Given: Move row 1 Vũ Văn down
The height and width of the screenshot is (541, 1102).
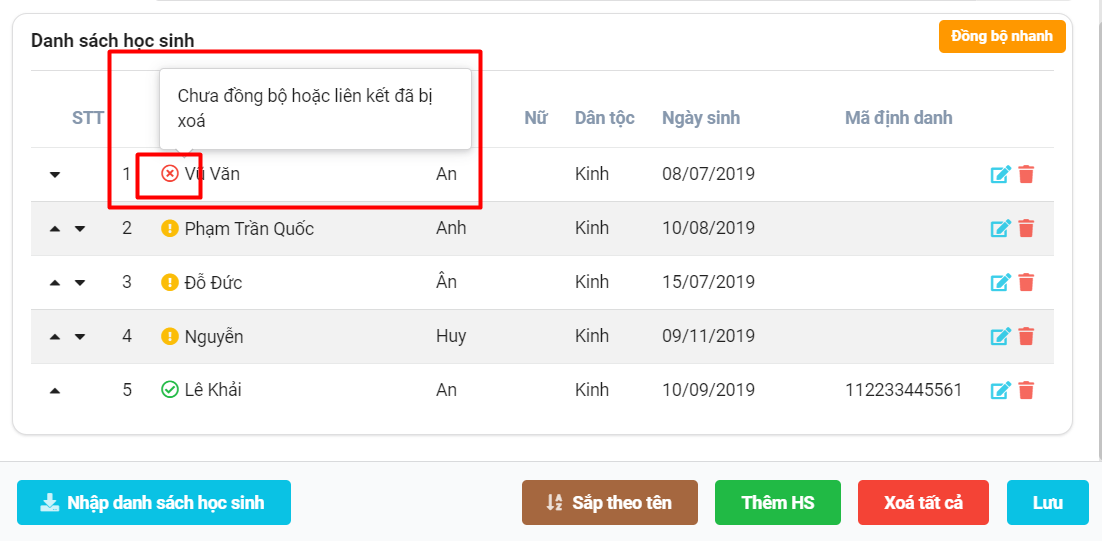Looking at the screenshot, I should [x=55, y=175].
